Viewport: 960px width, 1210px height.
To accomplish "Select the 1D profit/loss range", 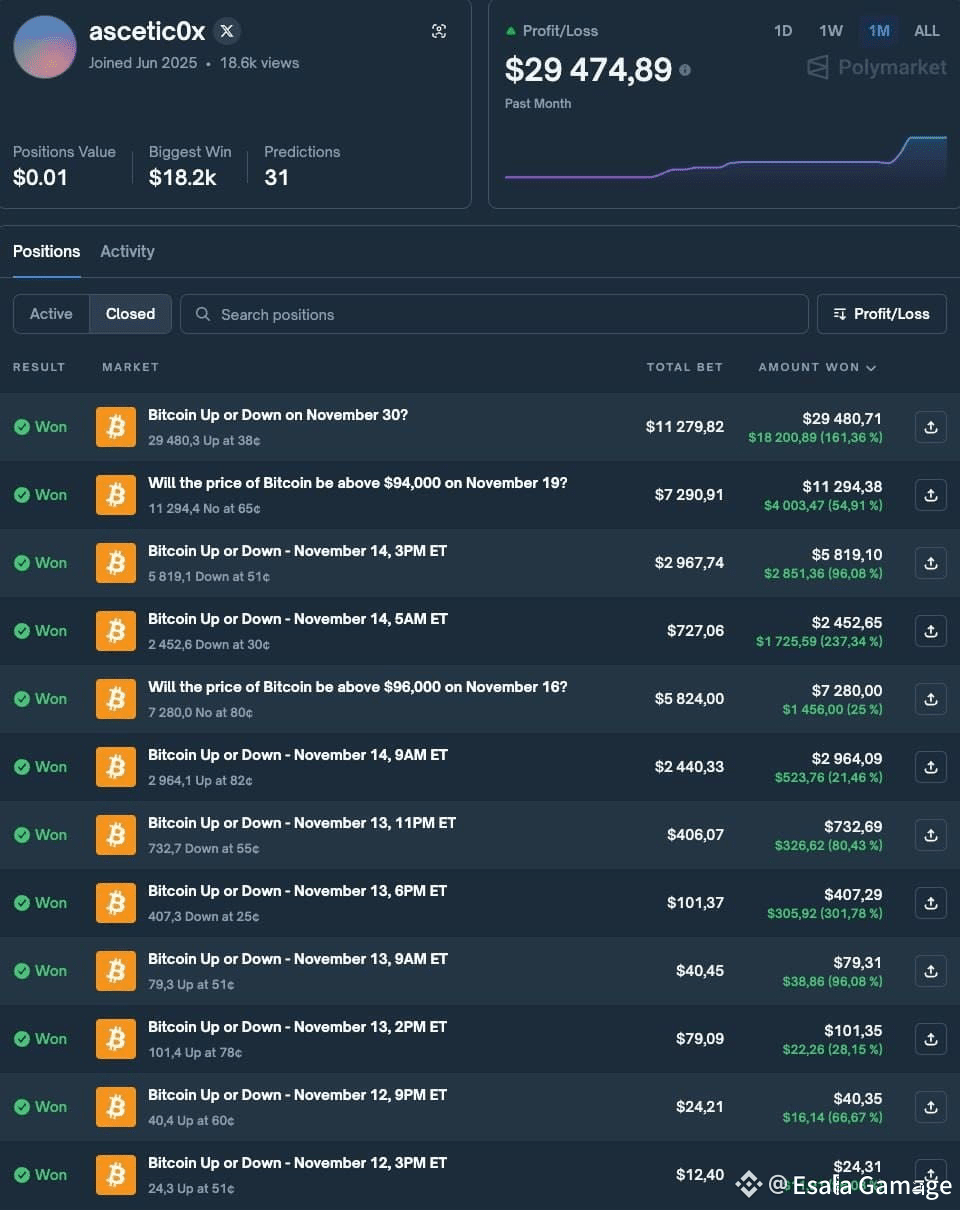I will pos(783,31).
